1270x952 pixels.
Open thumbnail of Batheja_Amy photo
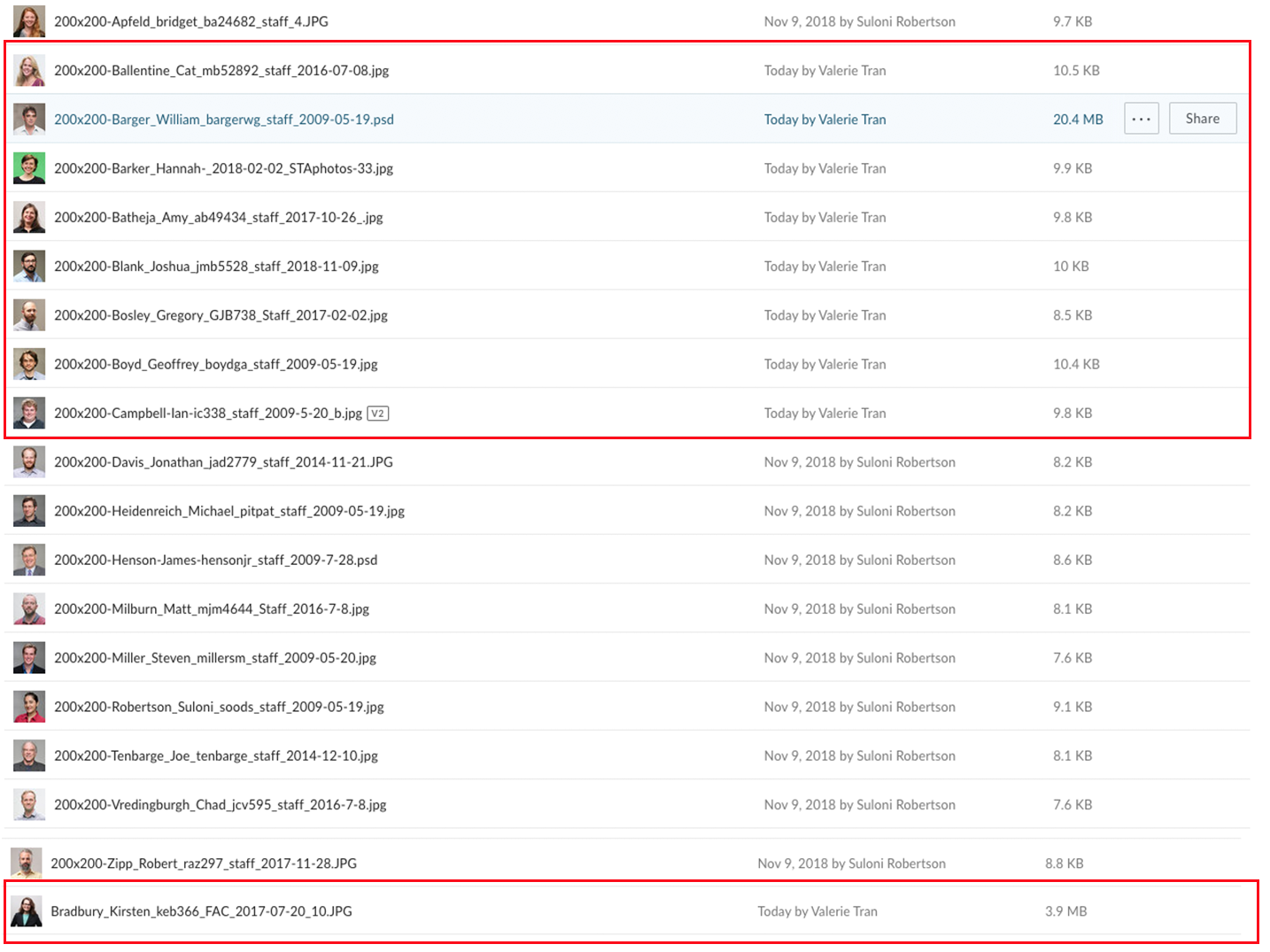coord(29,217)
